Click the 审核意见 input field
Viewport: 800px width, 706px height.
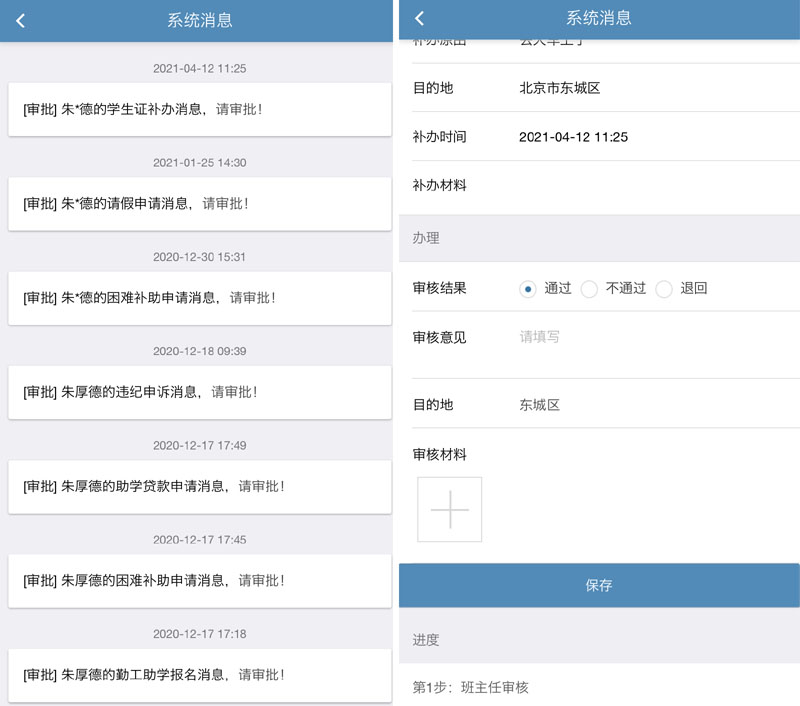tap(650, 337)
